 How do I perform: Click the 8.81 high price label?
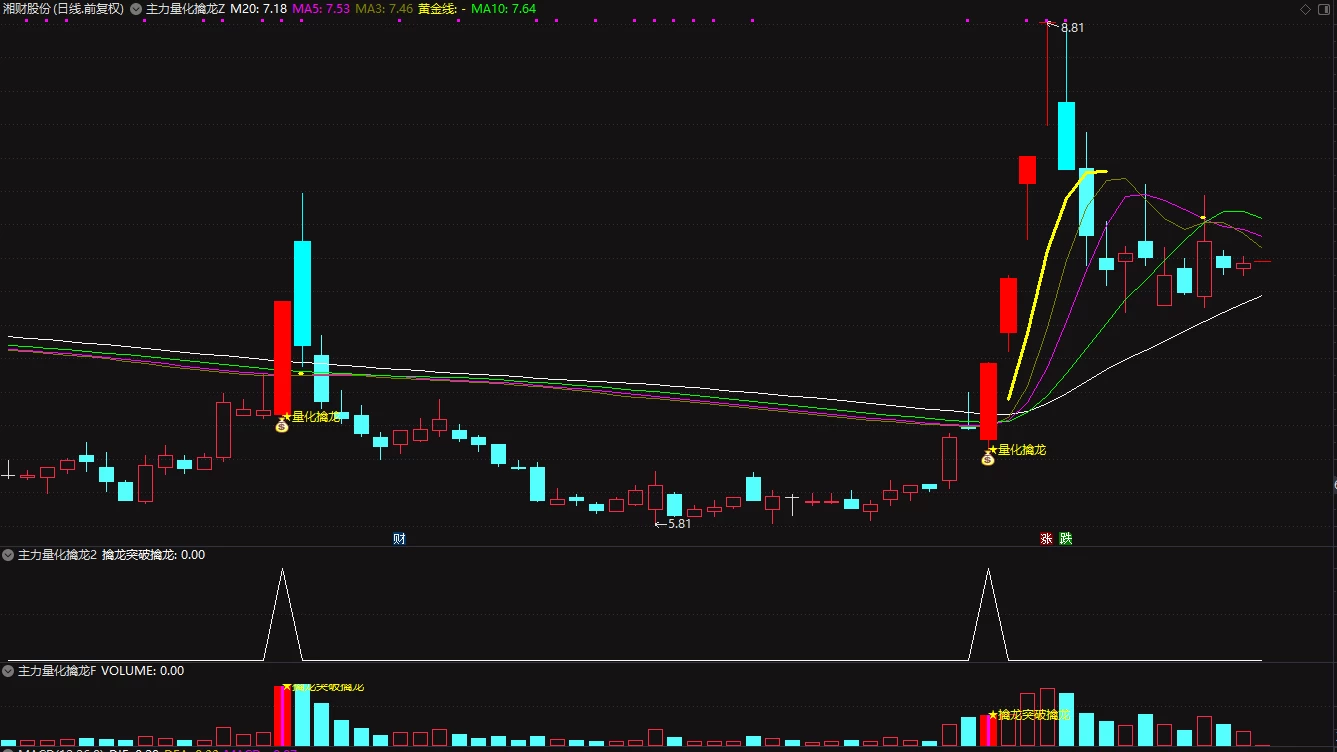pos(1072,28)
